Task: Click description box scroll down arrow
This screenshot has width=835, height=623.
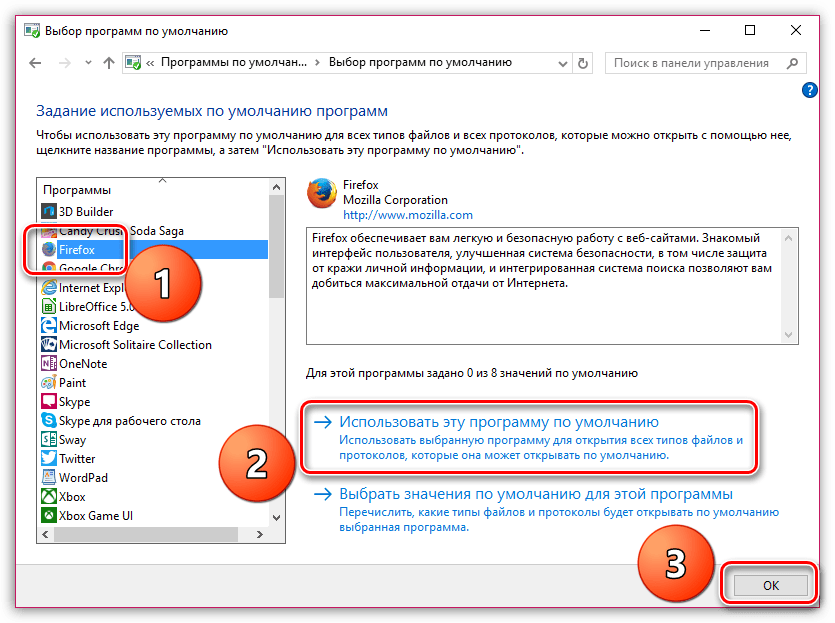Action: tap(789, 335)
